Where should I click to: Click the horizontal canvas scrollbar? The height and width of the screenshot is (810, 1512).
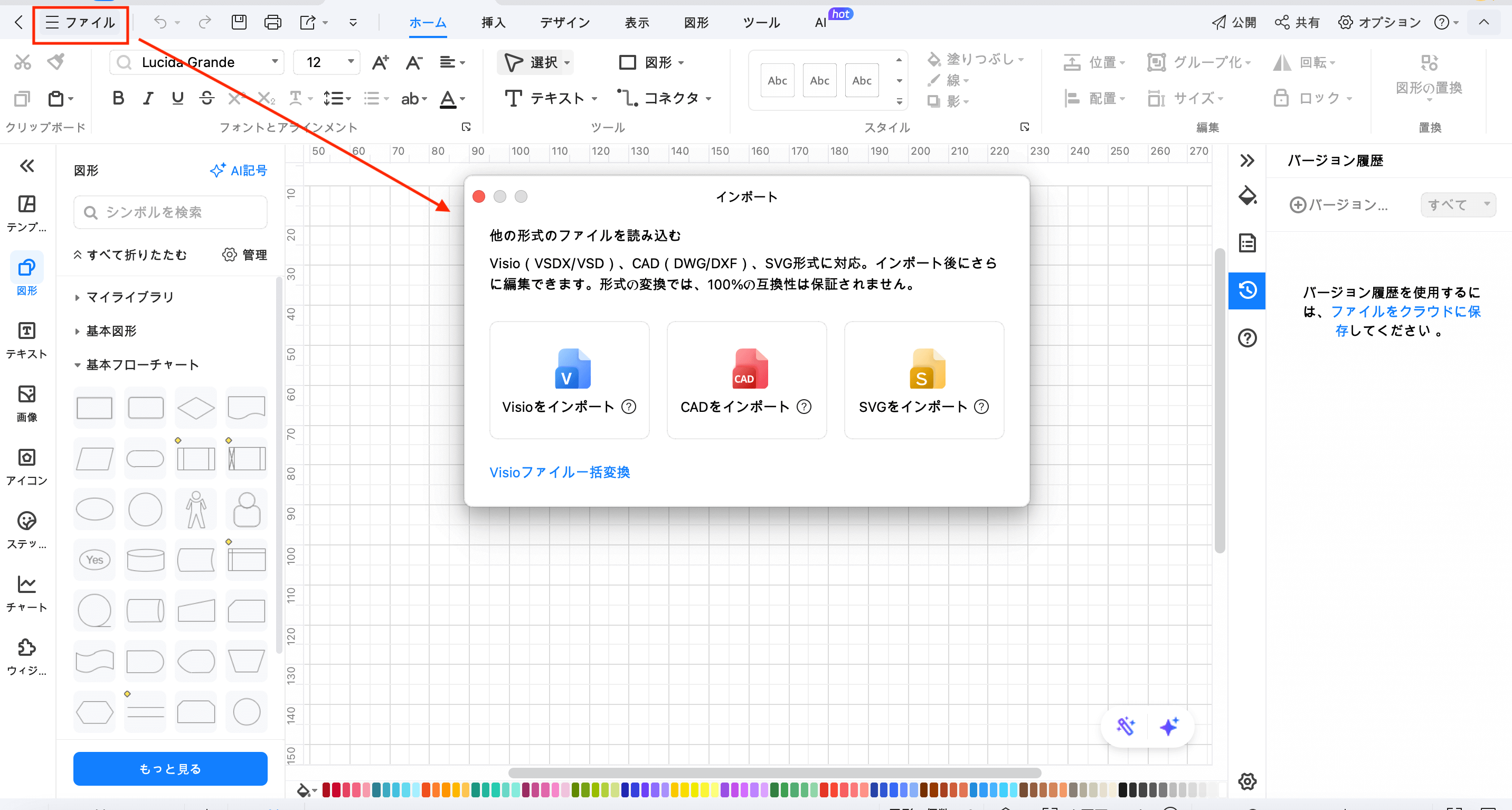(774, 773)
